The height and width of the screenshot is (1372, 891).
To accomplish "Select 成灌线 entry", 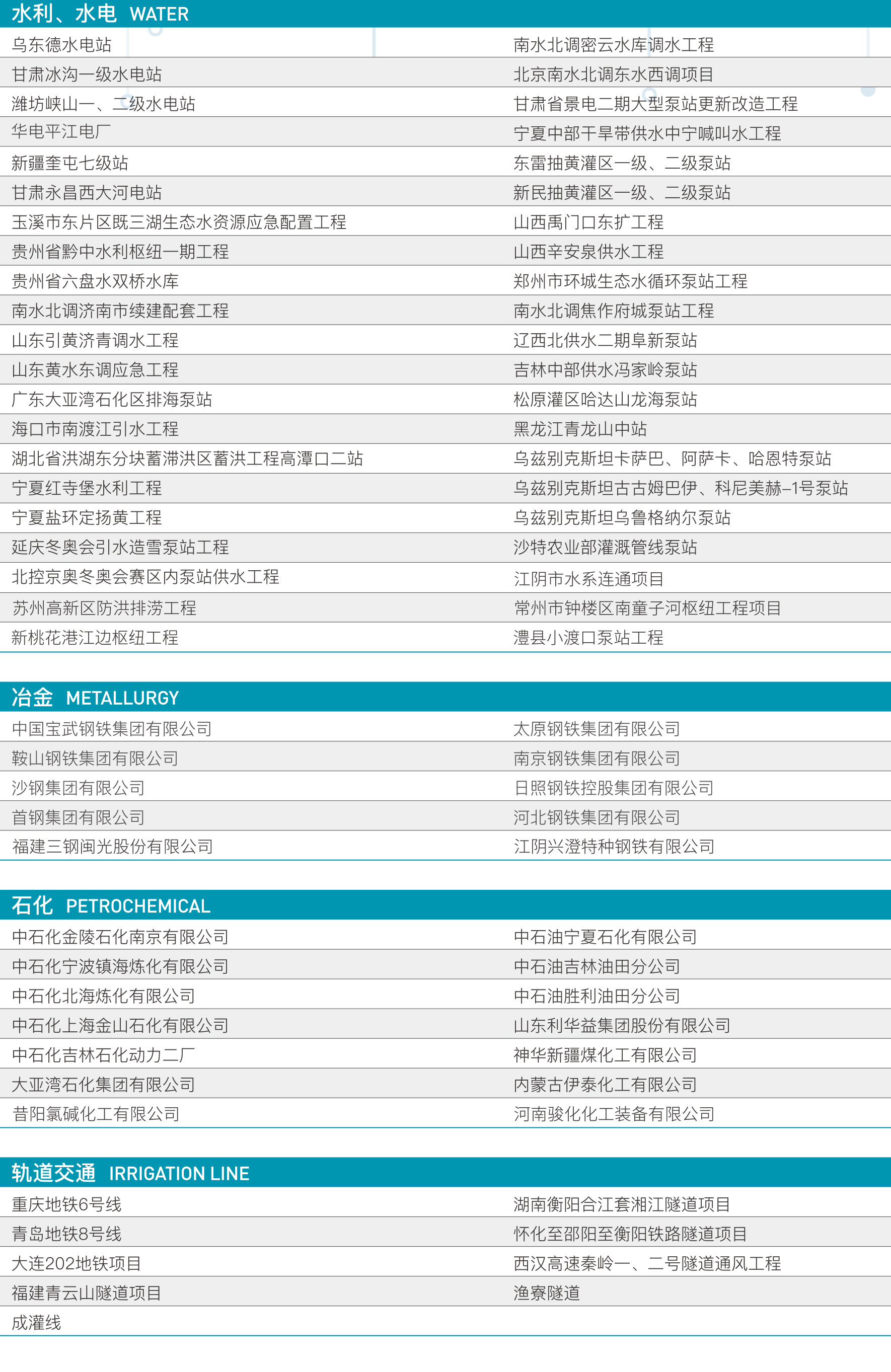I will pyautogui.click(x=36, y=1322).
